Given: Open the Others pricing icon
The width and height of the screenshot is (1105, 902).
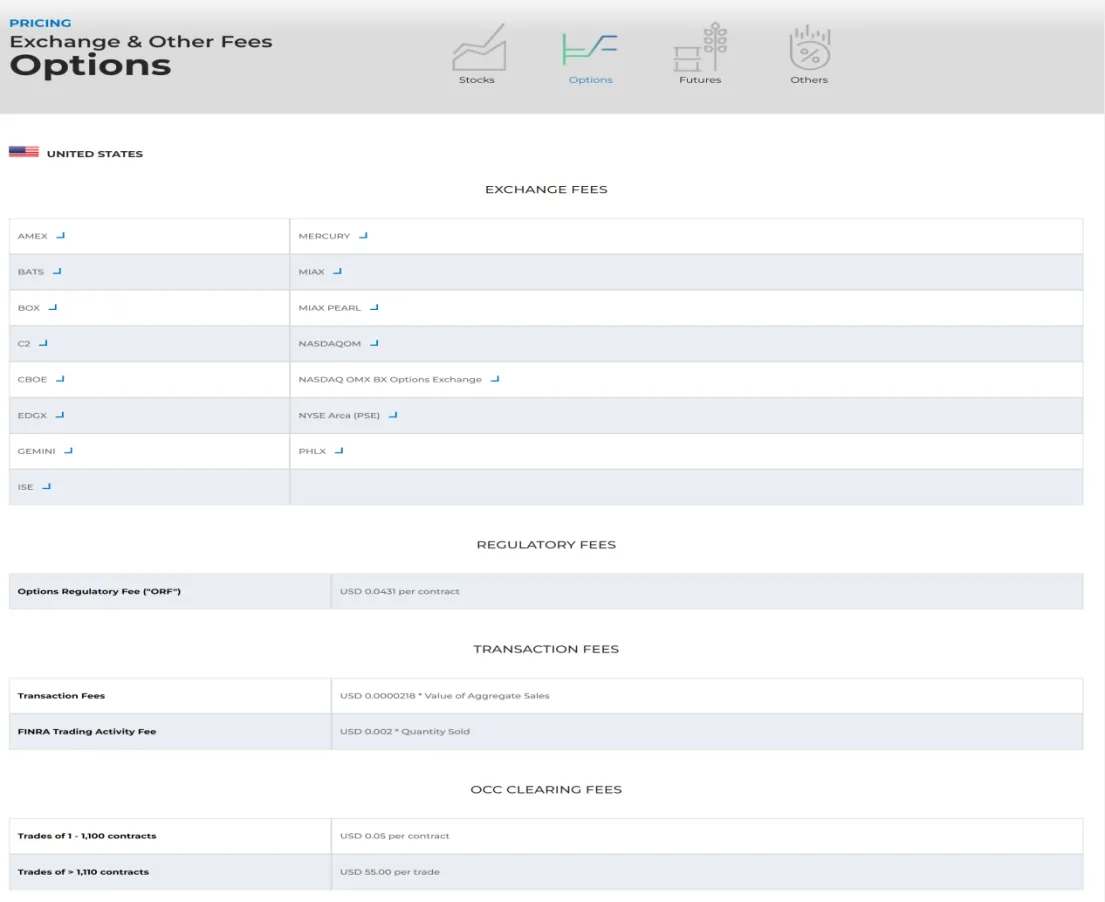Looking at the screenshot, I should click(810, 47).
